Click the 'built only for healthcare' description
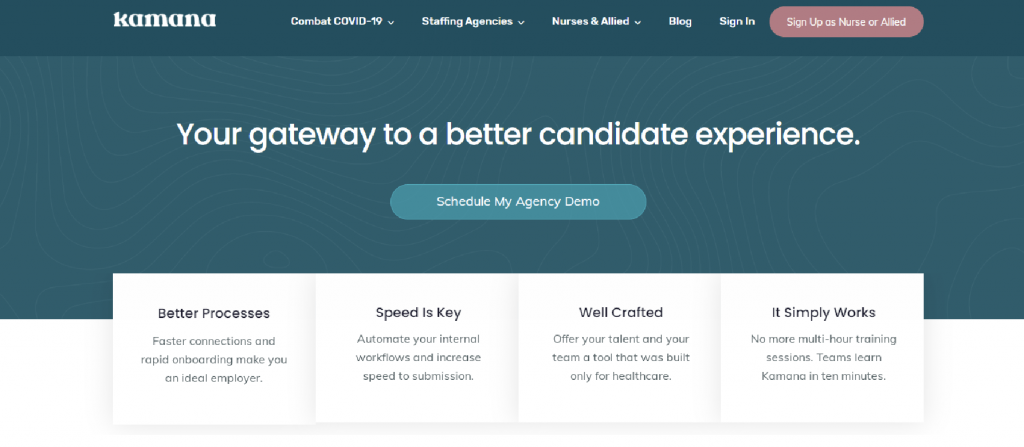This screenshot has height=447, width=1024. [x=620, y=357]
